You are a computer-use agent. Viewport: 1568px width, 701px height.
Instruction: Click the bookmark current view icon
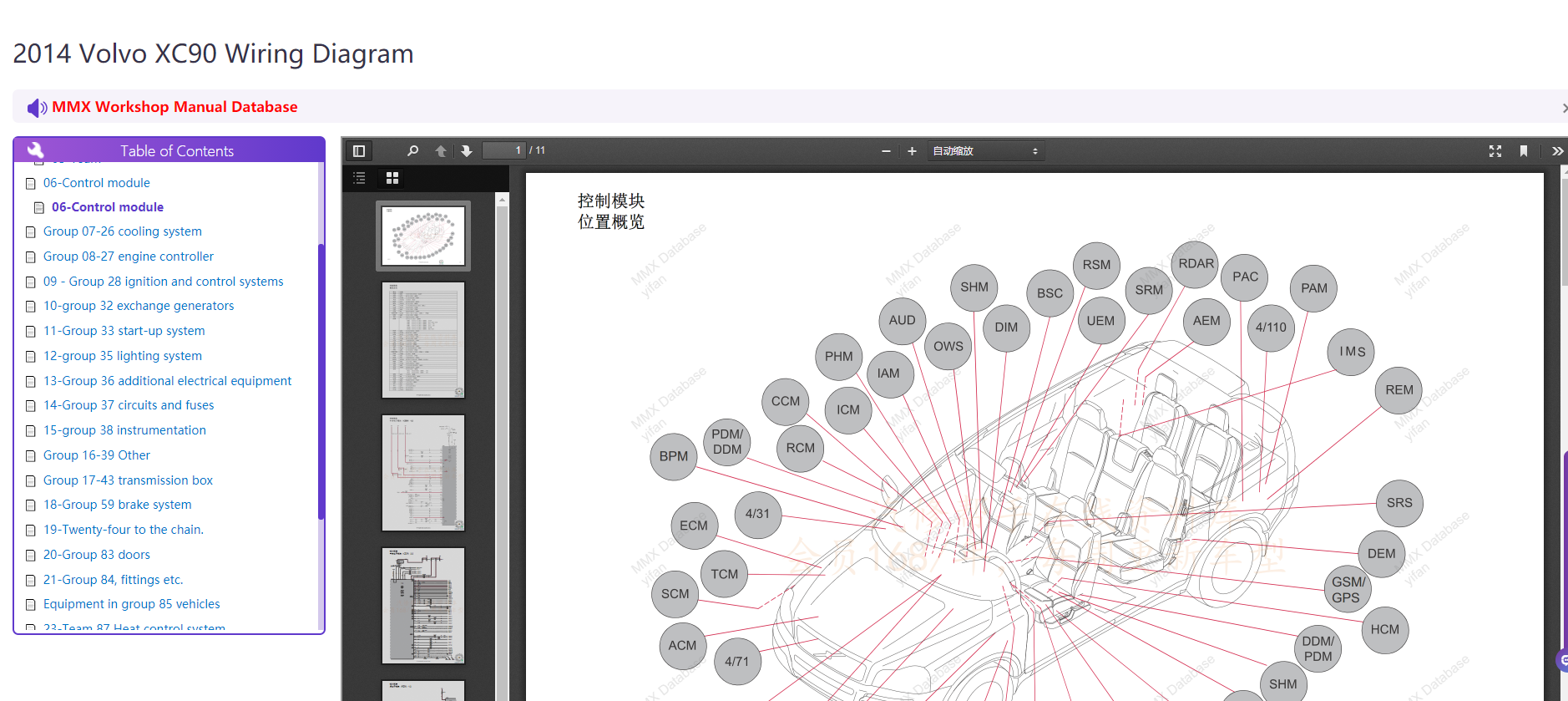click(1524, 151)
